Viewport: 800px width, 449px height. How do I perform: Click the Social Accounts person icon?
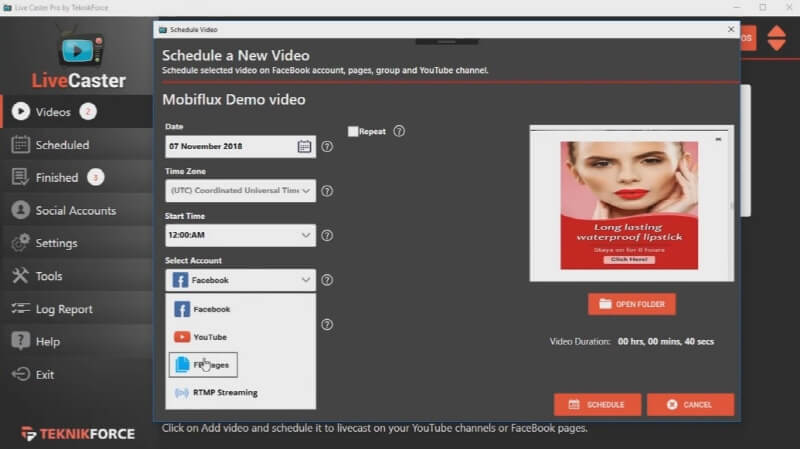pyautogui.click(x=20, y=210)
